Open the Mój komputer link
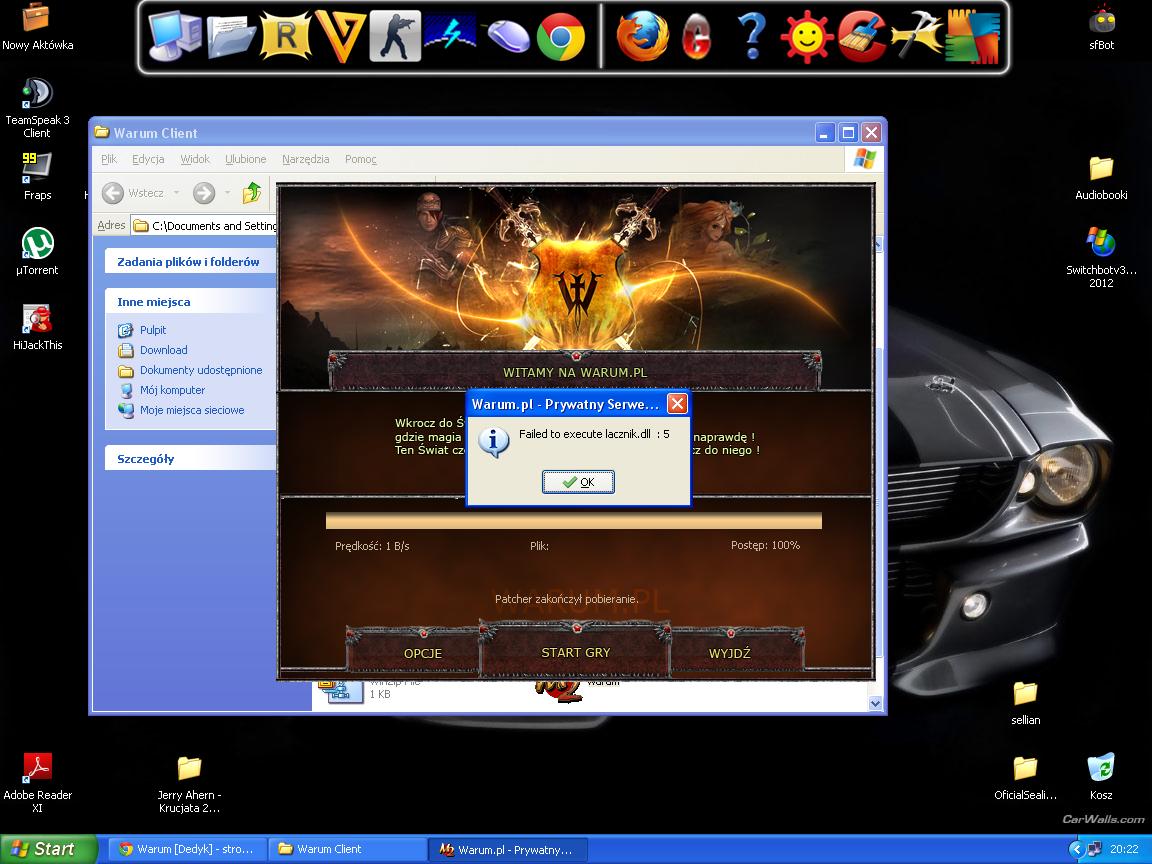This screenshot has height=864, width=1152. [172, 390]
